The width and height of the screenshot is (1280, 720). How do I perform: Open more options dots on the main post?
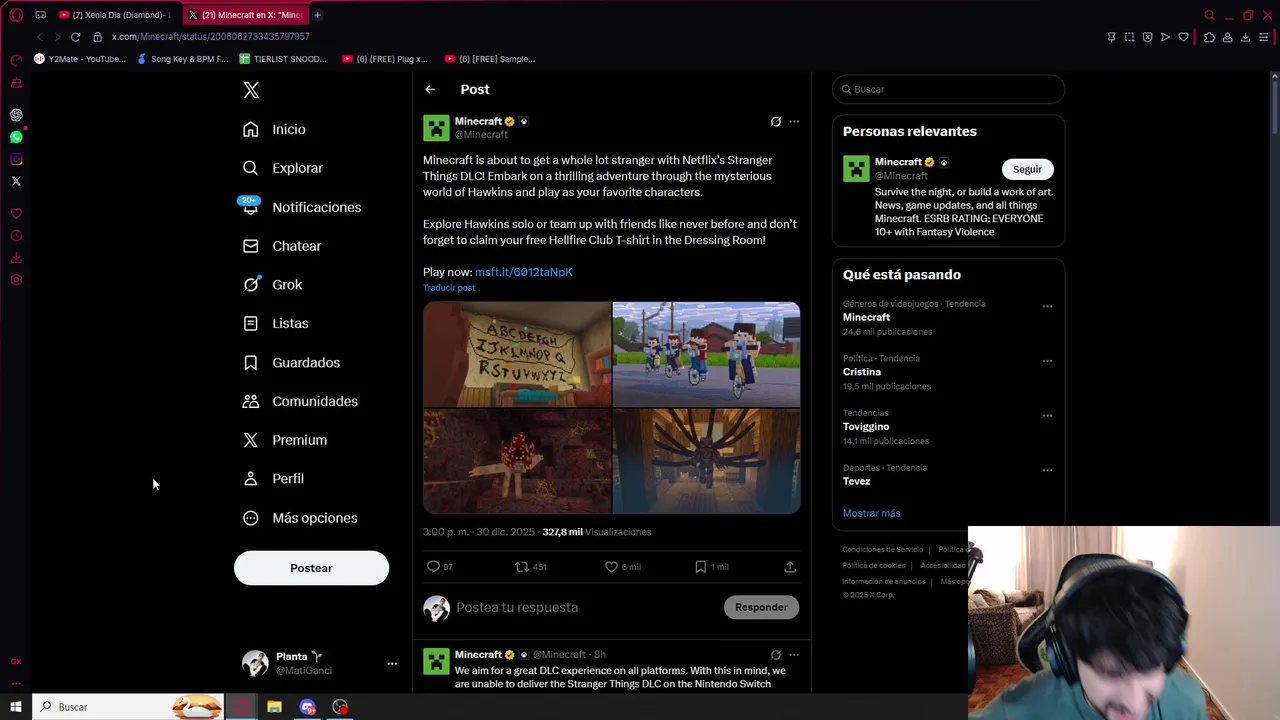click(x=794, y=122)
